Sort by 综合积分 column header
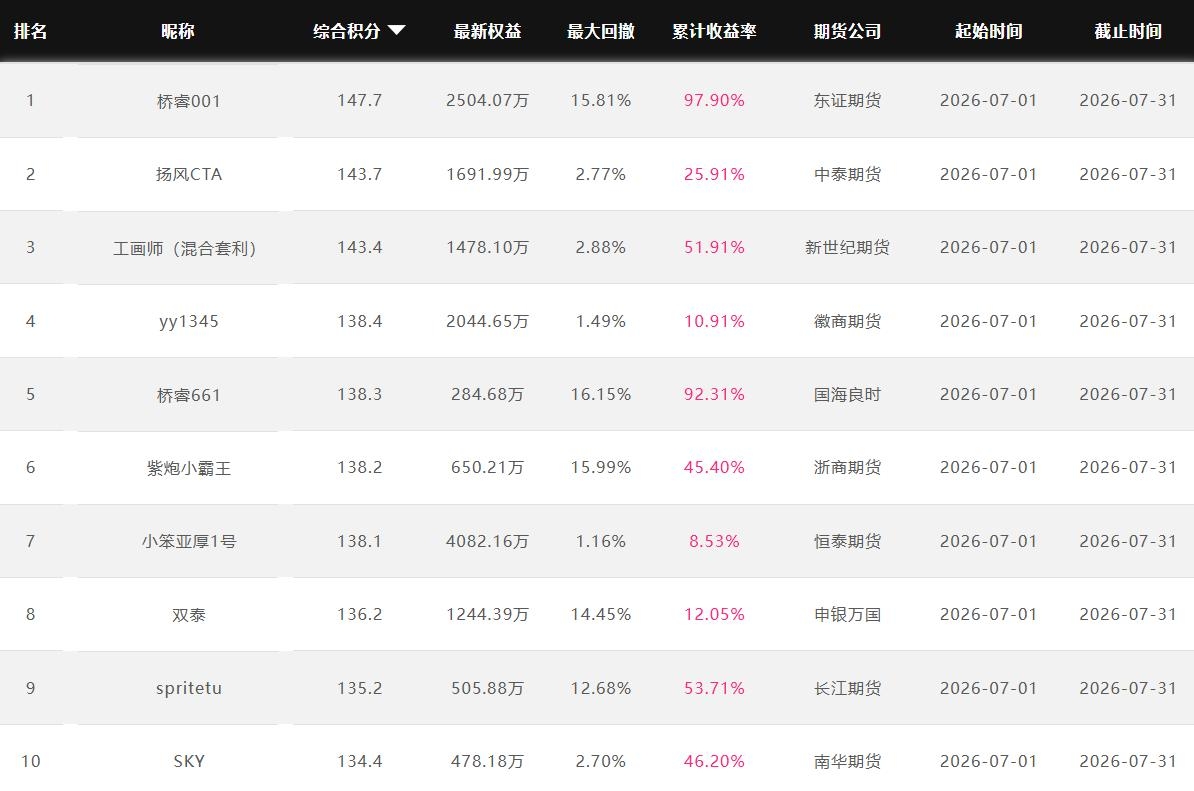The height and width of the screenshot is (791, 1194). tap(346, 31)
